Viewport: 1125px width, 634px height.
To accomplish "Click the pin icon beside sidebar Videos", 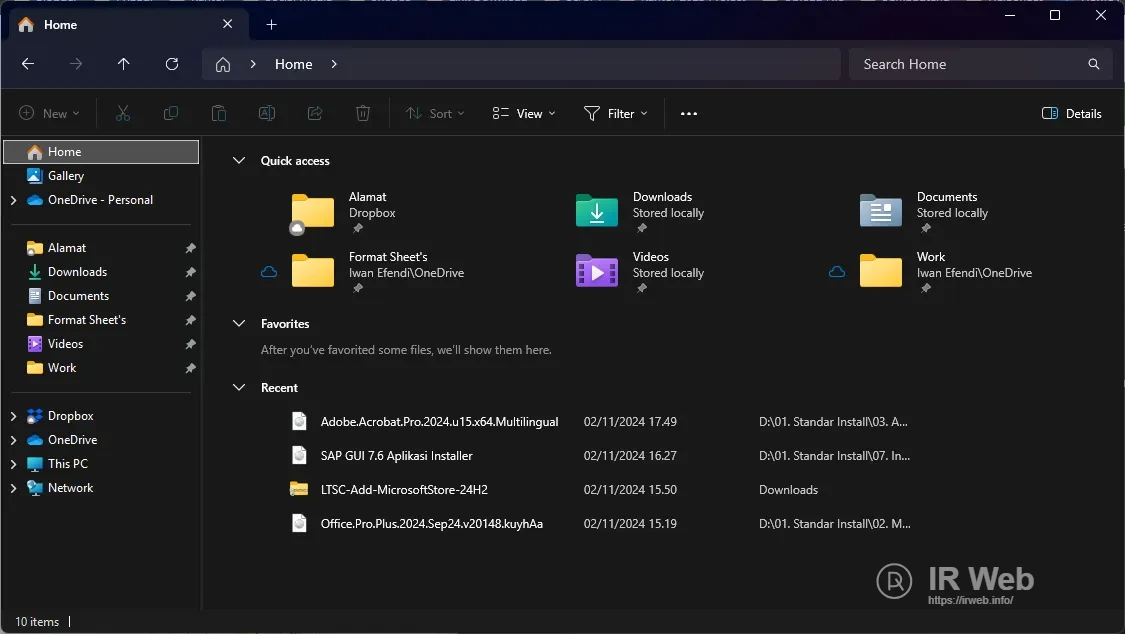I will [190, 344].
